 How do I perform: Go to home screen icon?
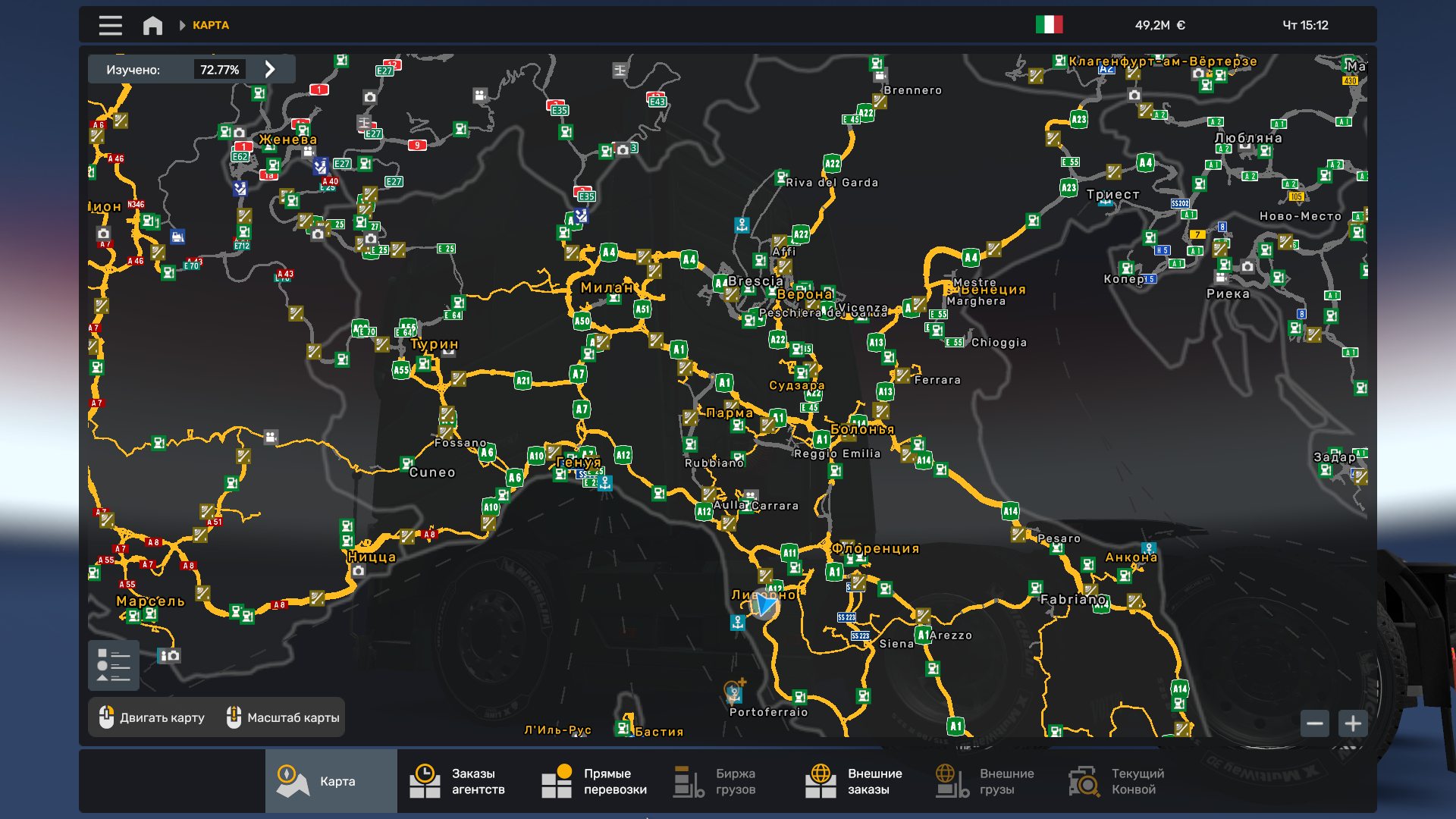152,25
